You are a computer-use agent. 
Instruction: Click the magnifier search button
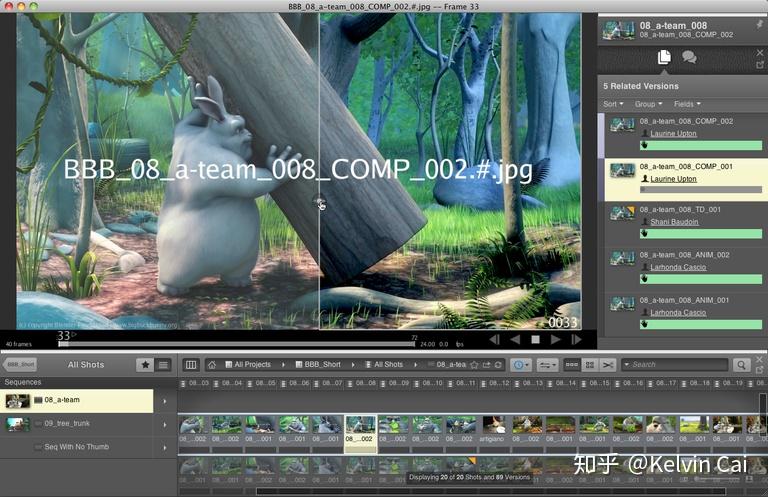coord(741,365)
